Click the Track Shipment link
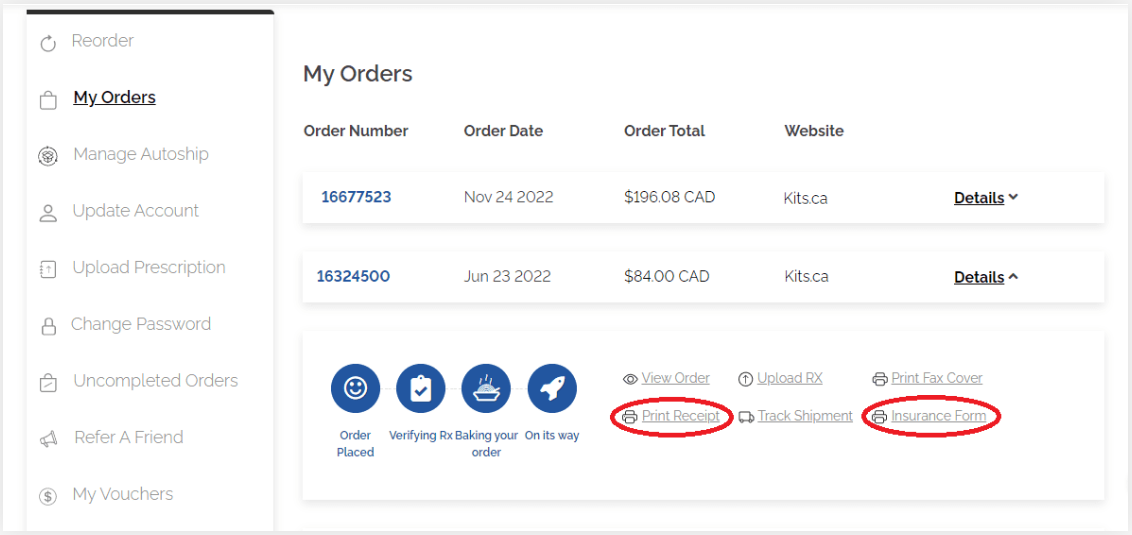The image size is (1132, 535). pos(804,416)
